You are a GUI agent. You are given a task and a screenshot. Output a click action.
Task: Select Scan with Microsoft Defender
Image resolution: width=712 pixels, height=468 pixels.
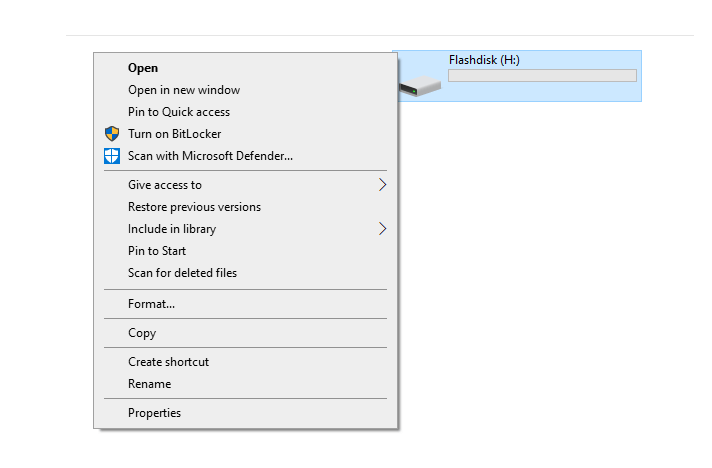pyautogui.click(x=245, y=156)
